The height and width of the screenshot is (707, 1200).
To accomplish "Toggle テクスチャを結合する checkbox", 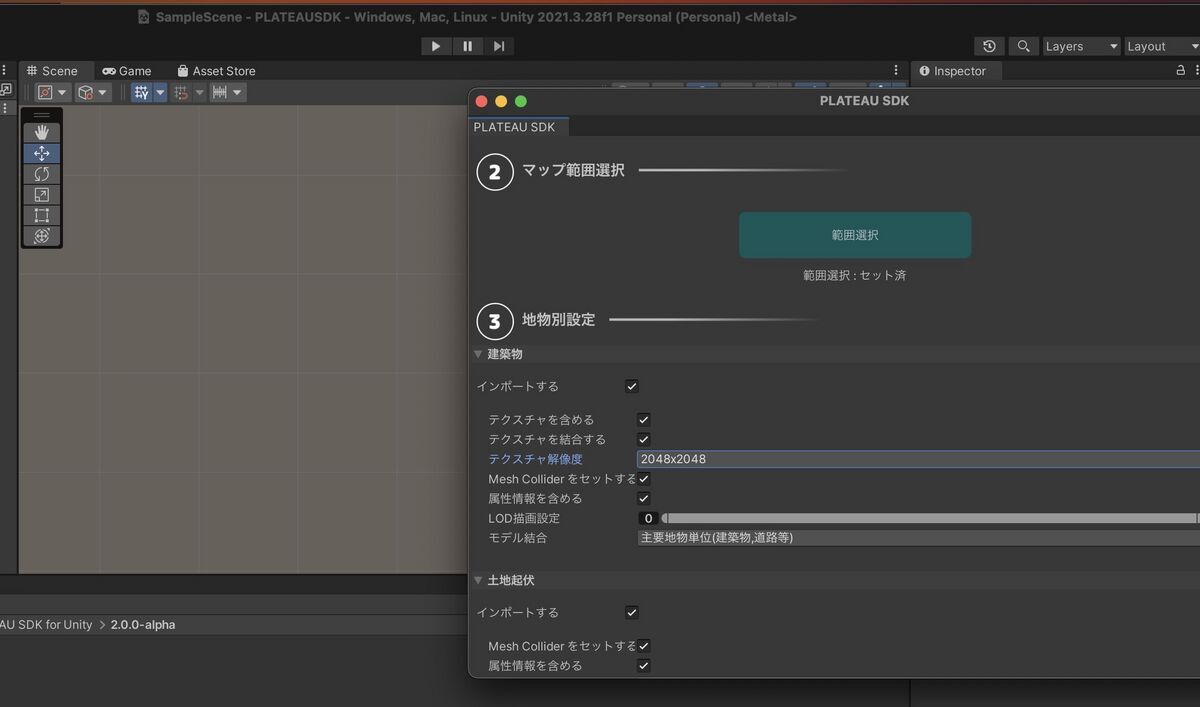I will point(644,439).
